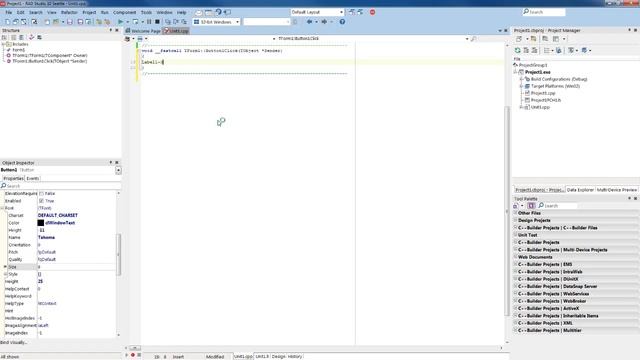Click the Step Over debug toolbar icon
Viewport: 640px width, 360px height.
click(x=176, y=22)
